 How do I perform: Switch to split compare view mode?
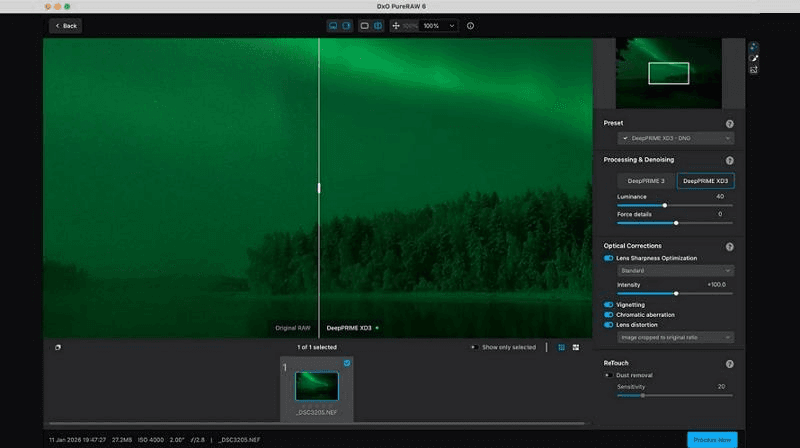coord(378,26)
